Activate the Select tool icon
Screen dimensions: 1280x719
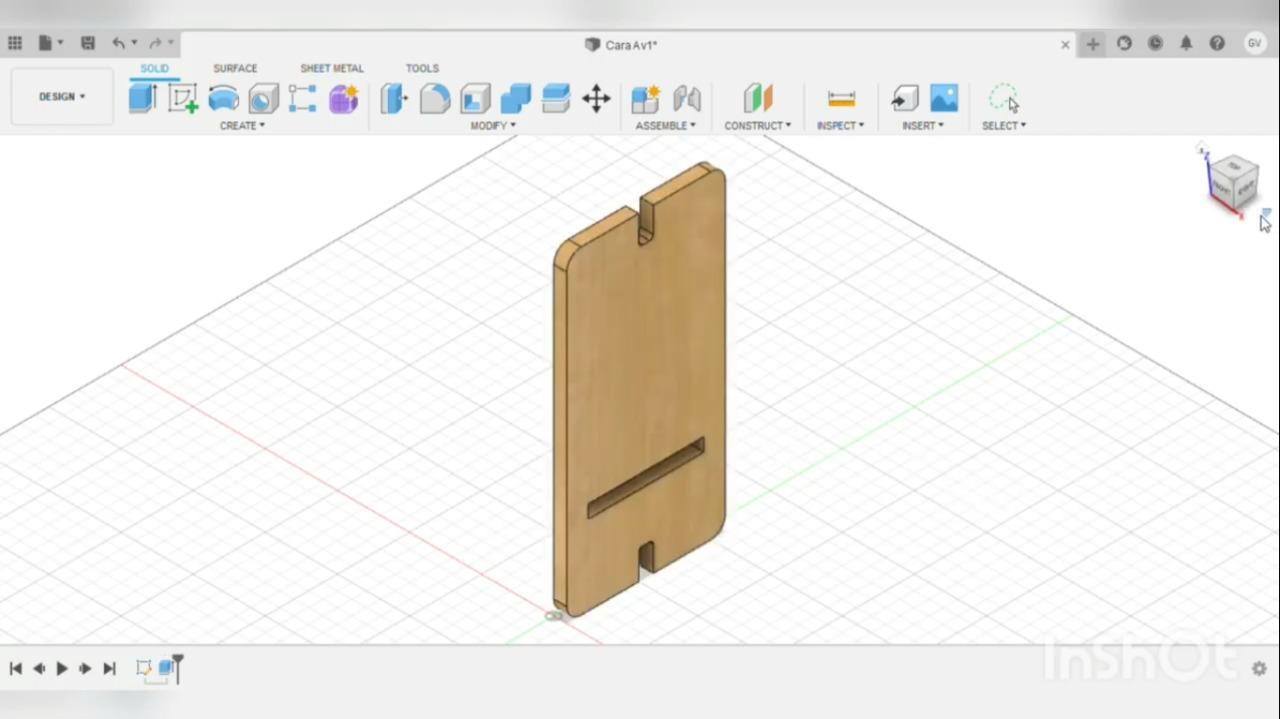click(1004, 98)
